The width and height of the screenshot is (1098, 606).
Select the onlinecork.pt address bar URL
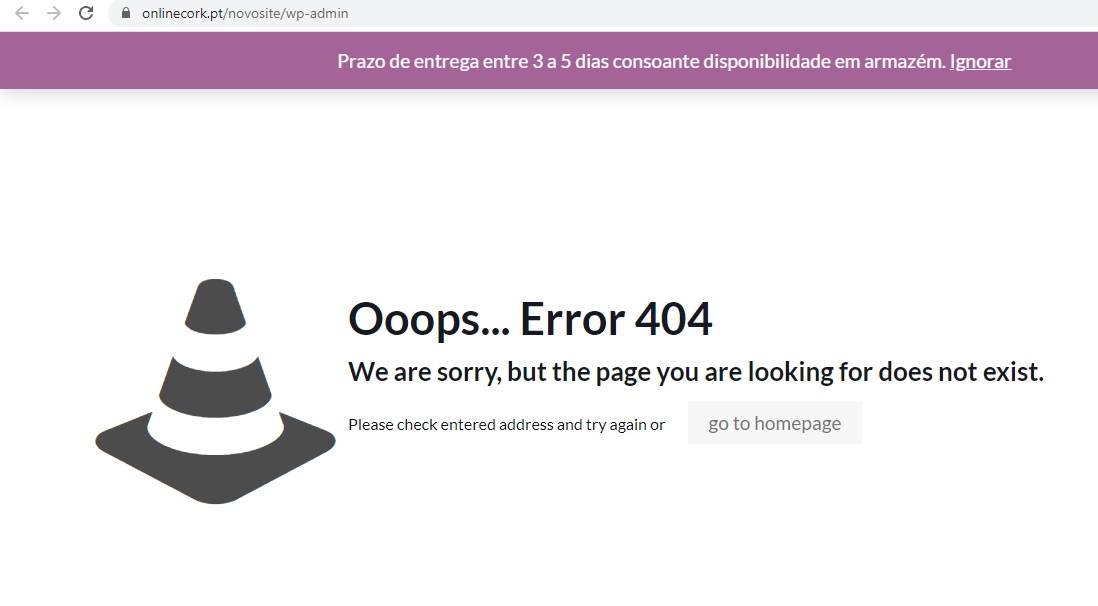click(x=244, y=13)
